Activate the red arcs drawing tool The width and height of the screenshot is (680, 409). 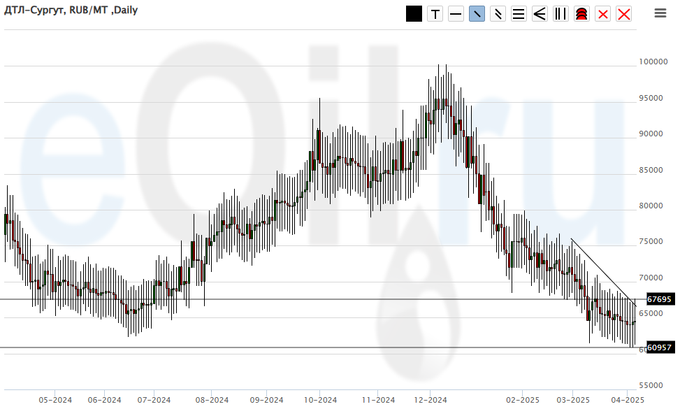[x=581, y=13]
